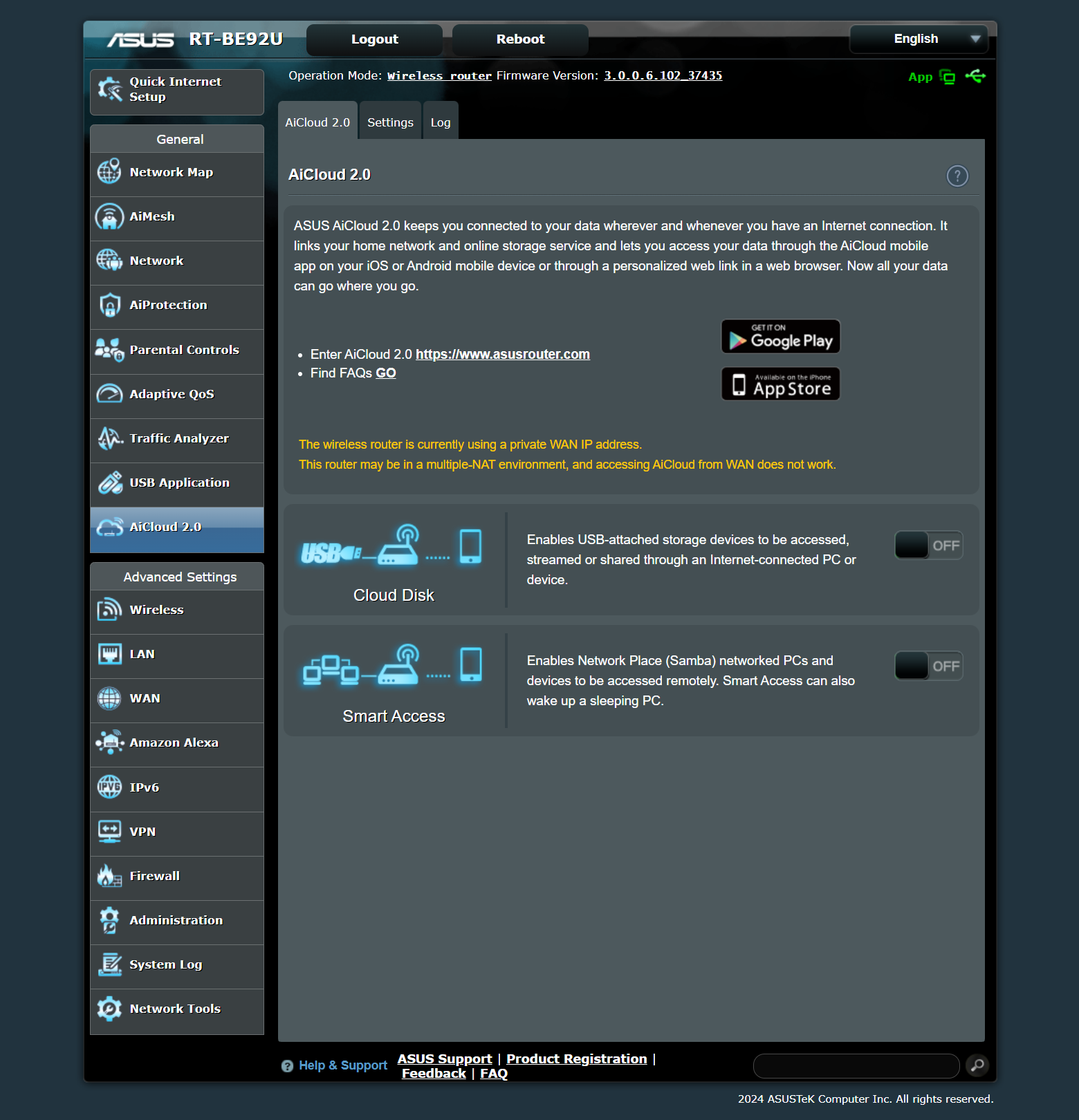Click the Smart Access label

(394, 716)
